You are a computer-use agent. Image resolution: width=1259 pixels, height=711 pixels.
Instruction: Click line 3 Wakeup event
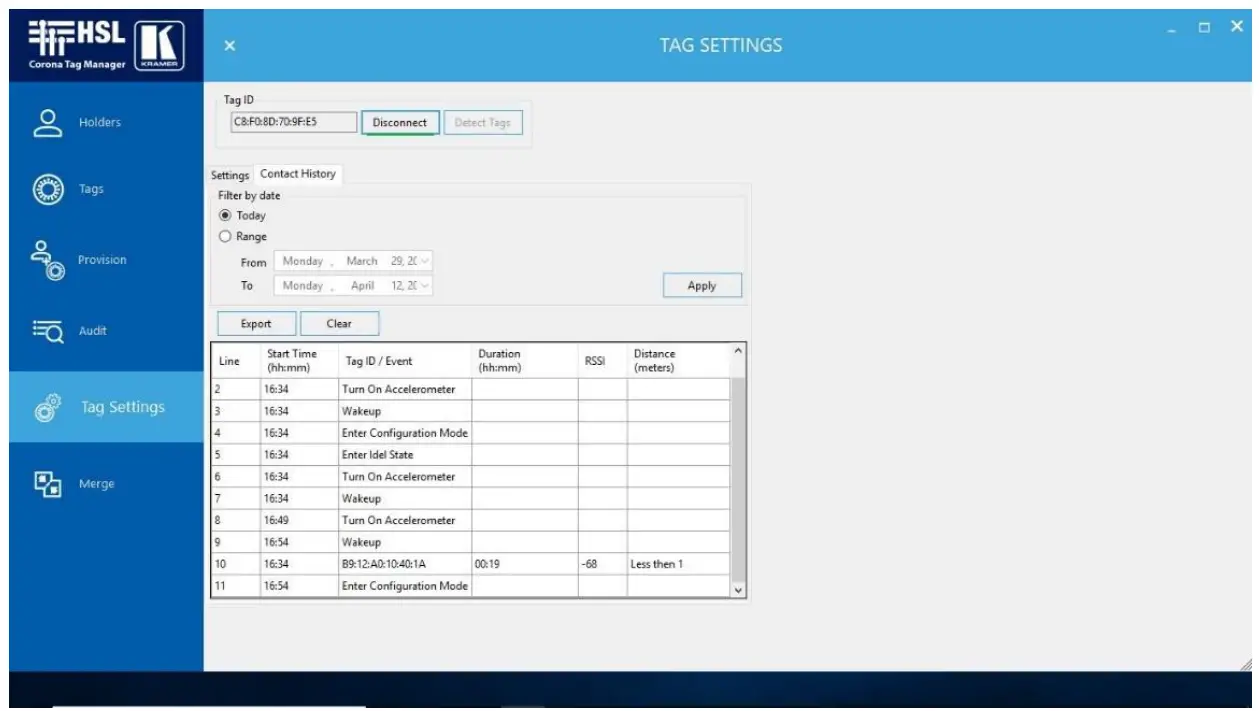(405, 411)
